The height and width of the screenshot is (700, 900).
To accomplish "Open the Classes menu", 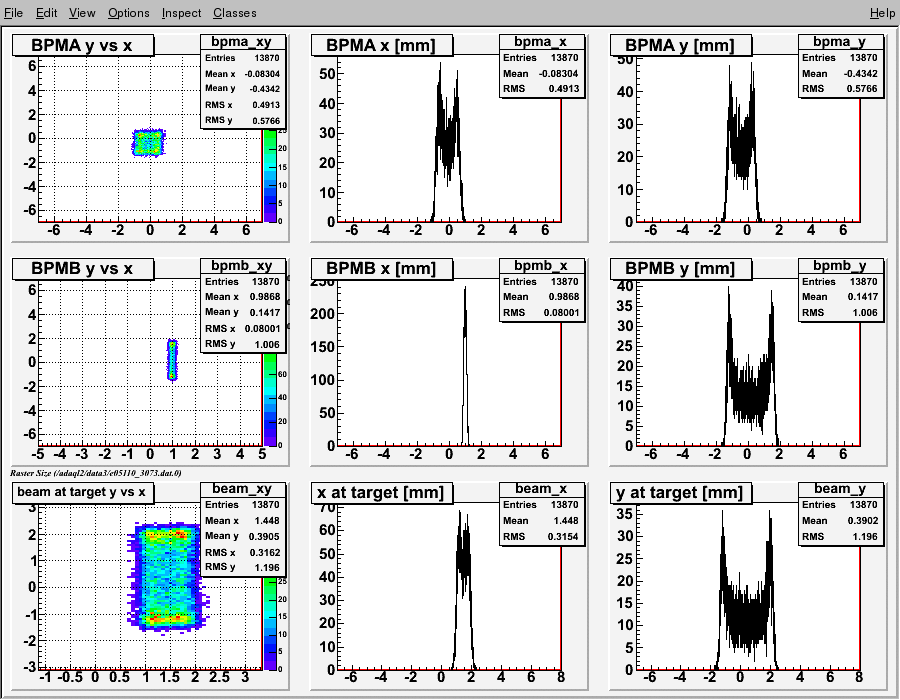I will (235, 13).
